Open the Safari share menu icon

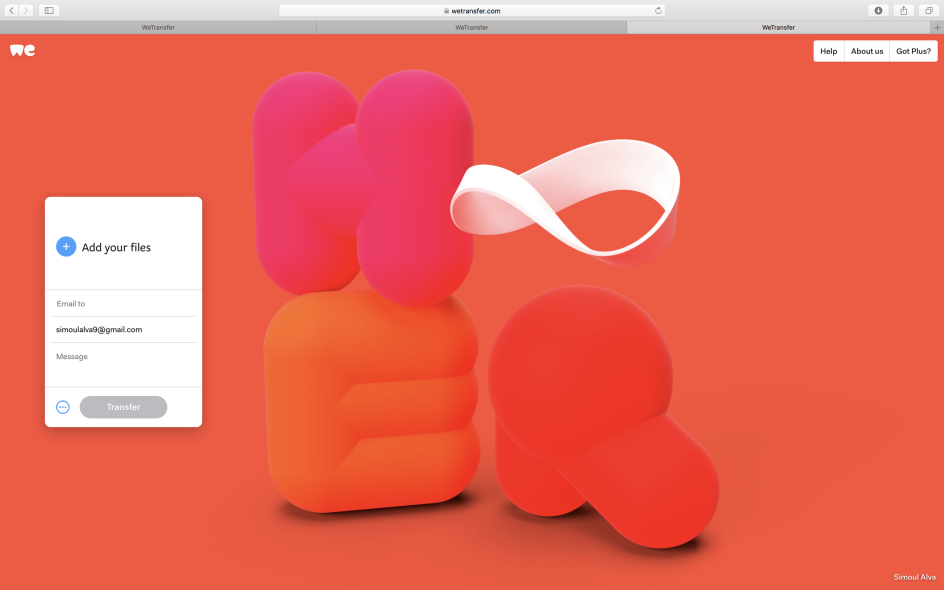[x=903, y=10]
